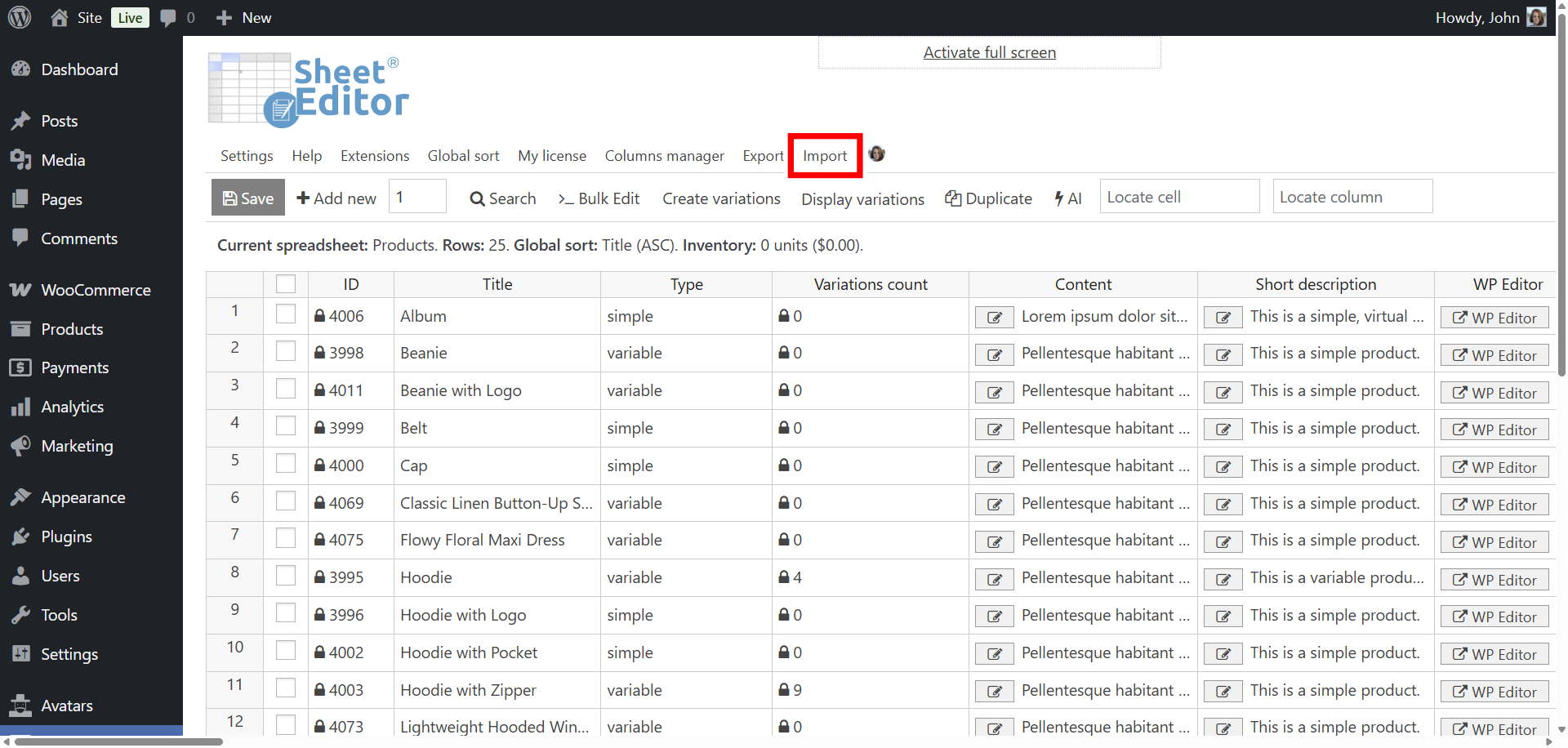Click the lock icon beside ID 4006
Screen dimensions: 1568x748
tap(320, 316)
